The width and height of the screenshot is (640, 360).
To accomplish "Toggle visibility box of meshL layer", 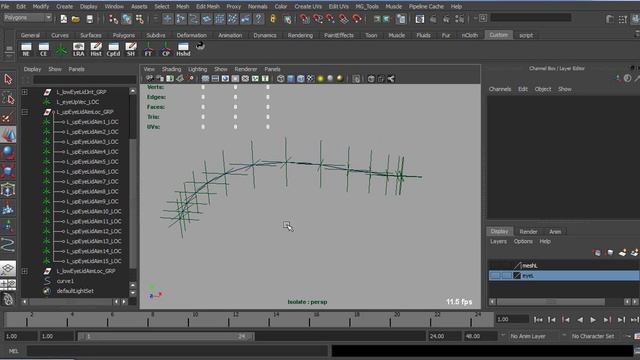I will pos(495,265).
